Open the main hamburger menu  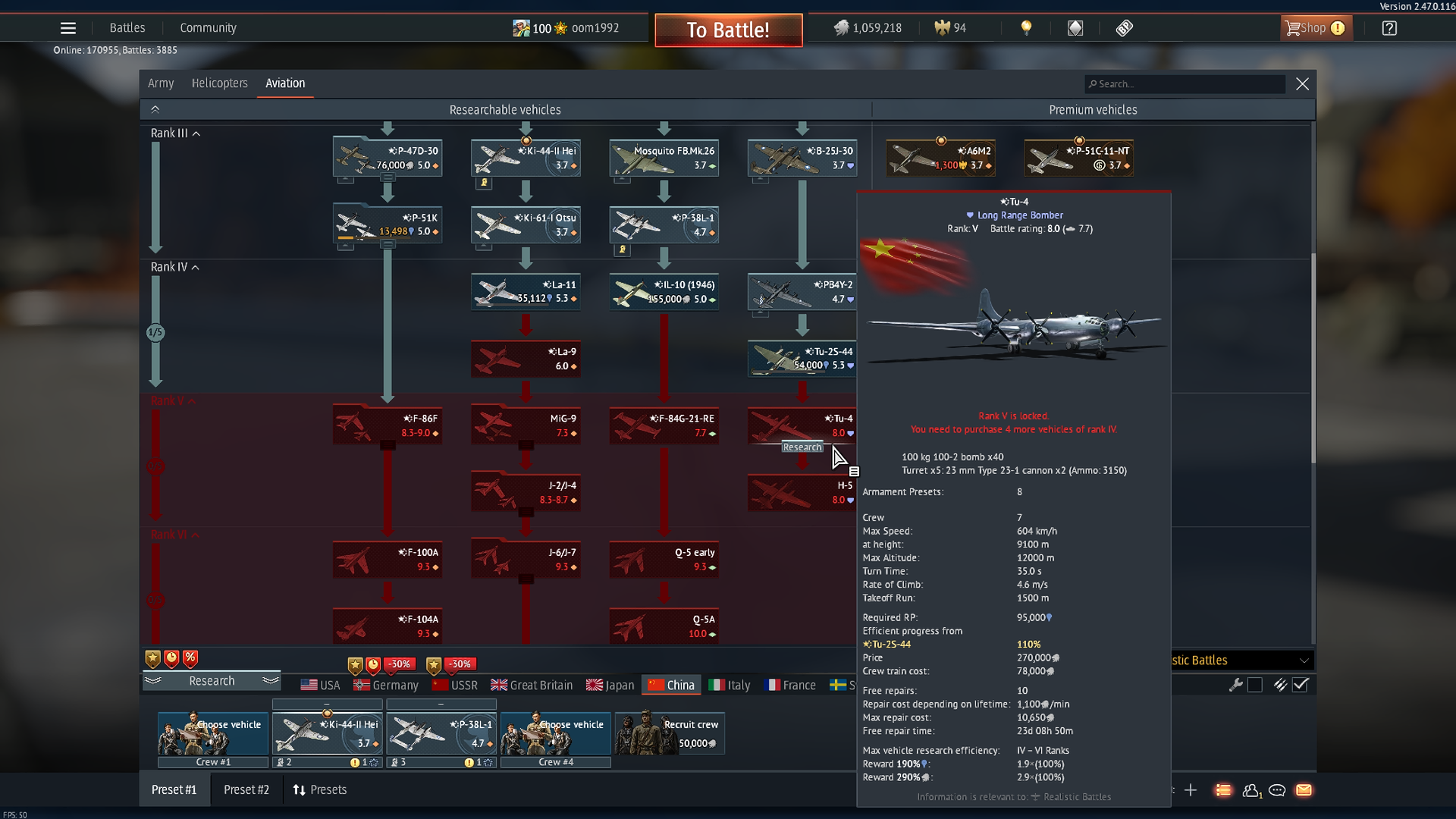click(x=68, y=28)
